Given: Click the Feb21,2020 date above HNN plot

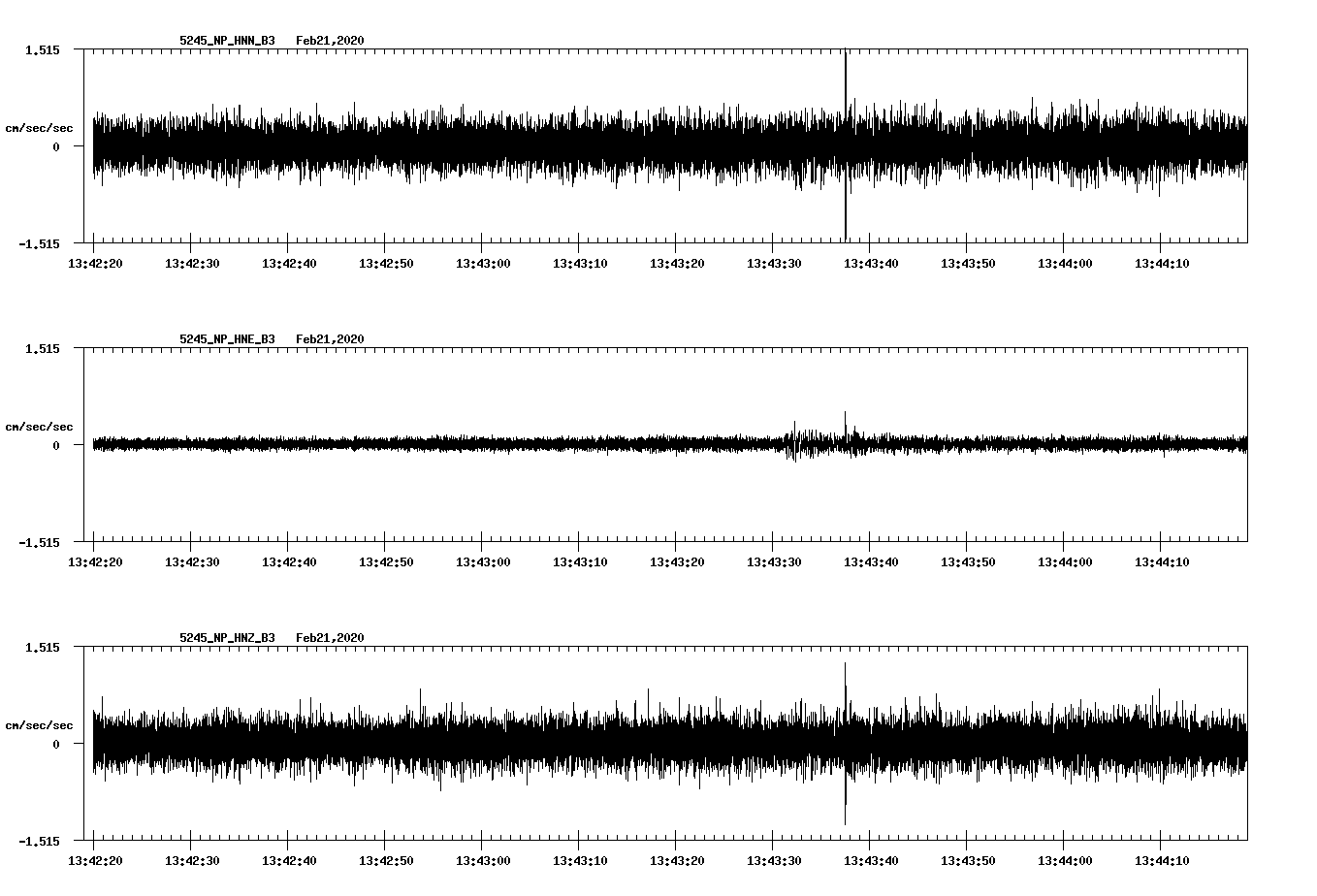Looking at the screenshot, I should coord(330,41).
